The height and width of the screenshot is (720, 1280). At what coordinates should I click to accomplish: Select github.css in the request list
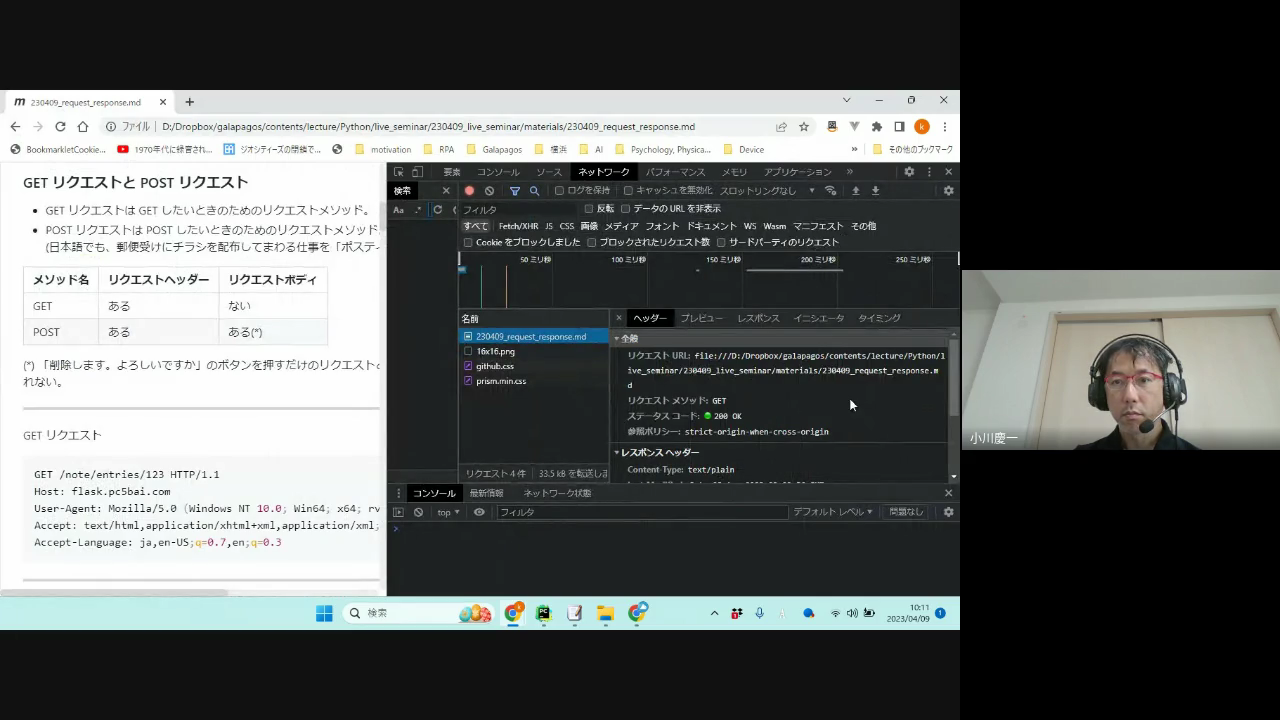click(x=495, y=366)
